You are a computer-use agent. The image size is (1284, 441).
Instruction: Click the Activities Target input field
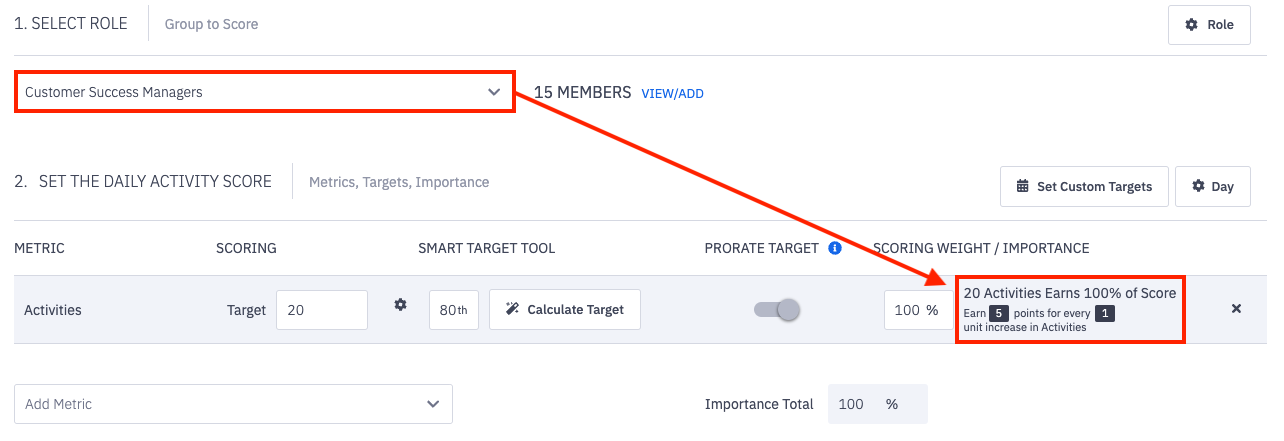pos(321,310)
